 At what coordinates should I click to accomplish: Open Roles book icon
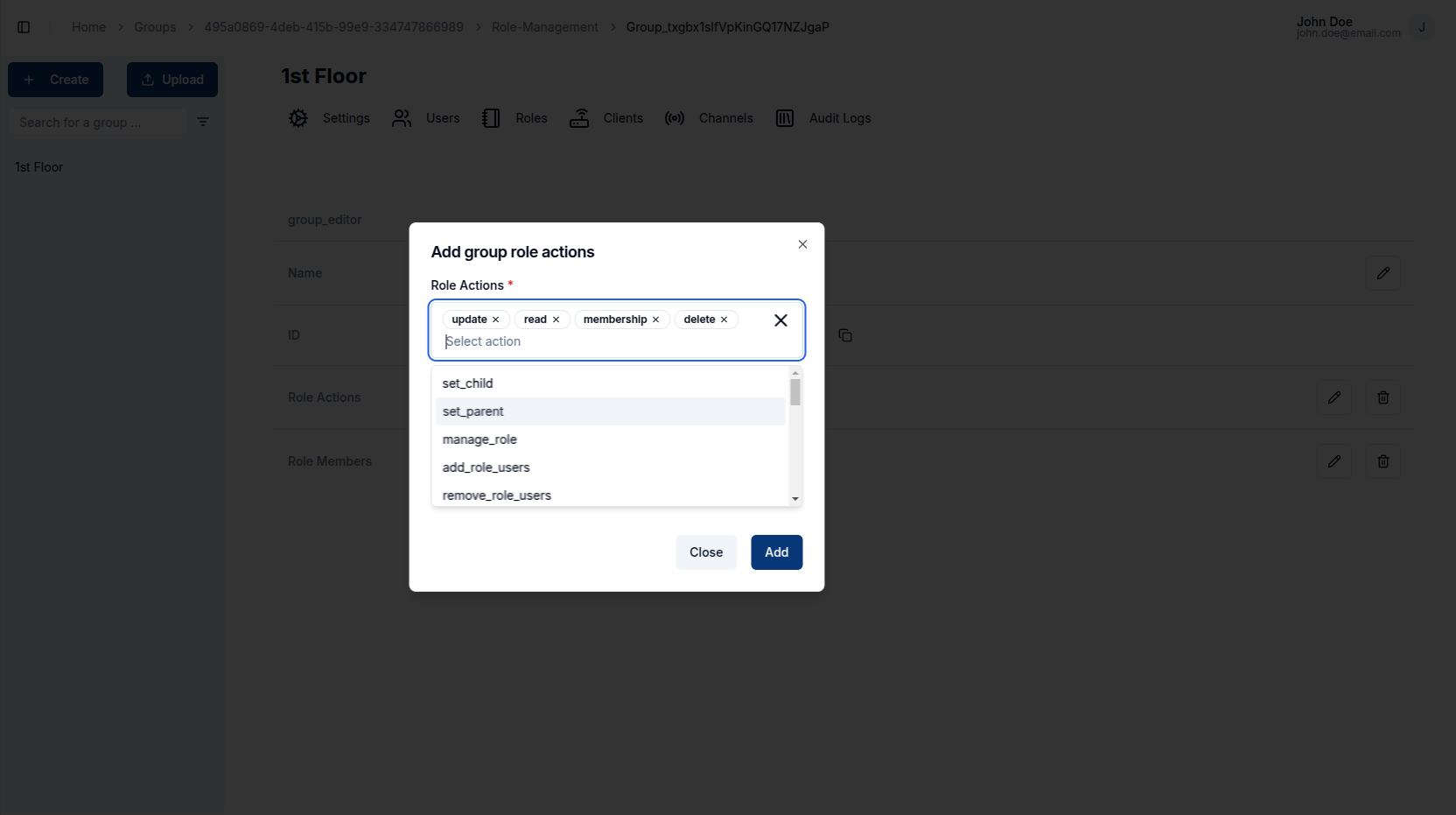coord(491,118)
